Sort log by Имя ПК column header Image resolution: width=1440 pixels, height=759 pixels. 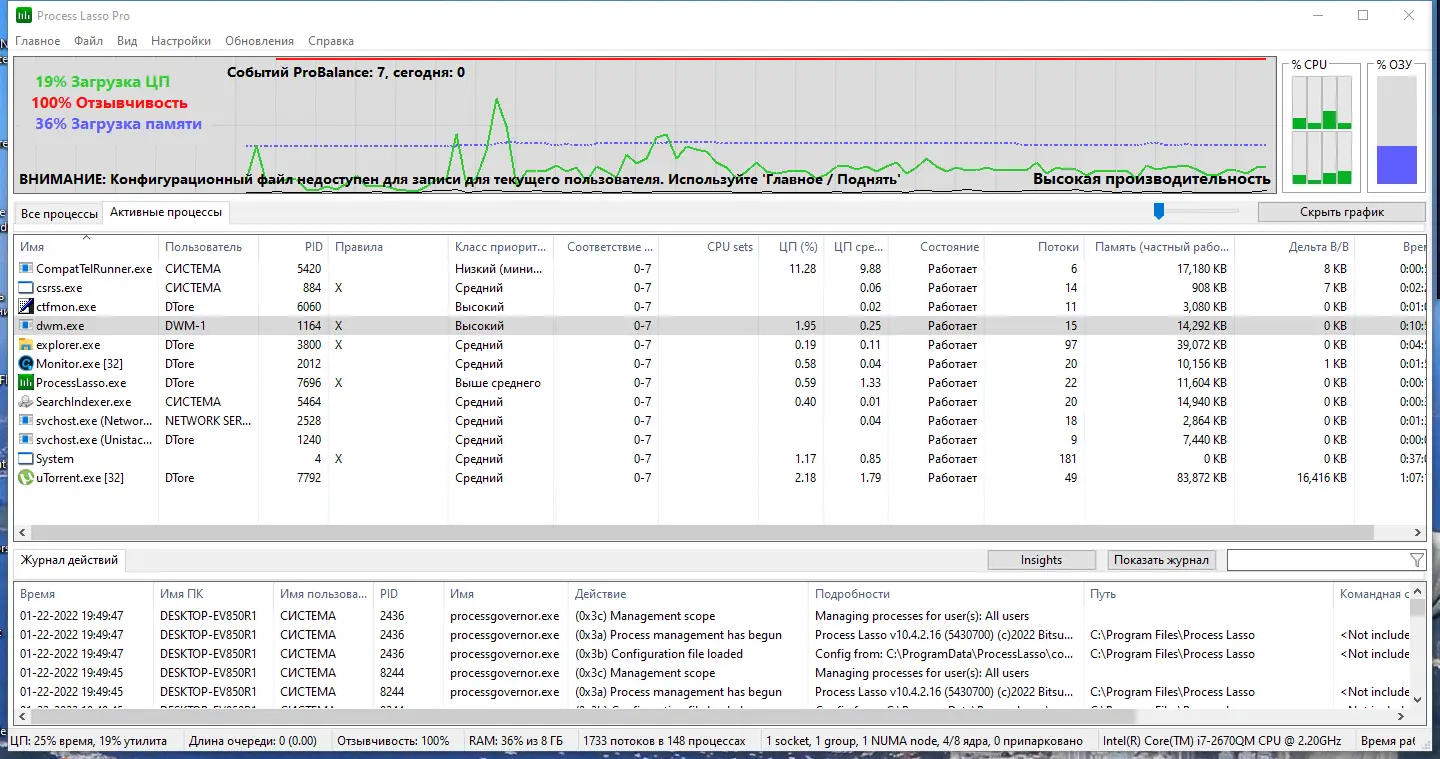coord(213,594)
